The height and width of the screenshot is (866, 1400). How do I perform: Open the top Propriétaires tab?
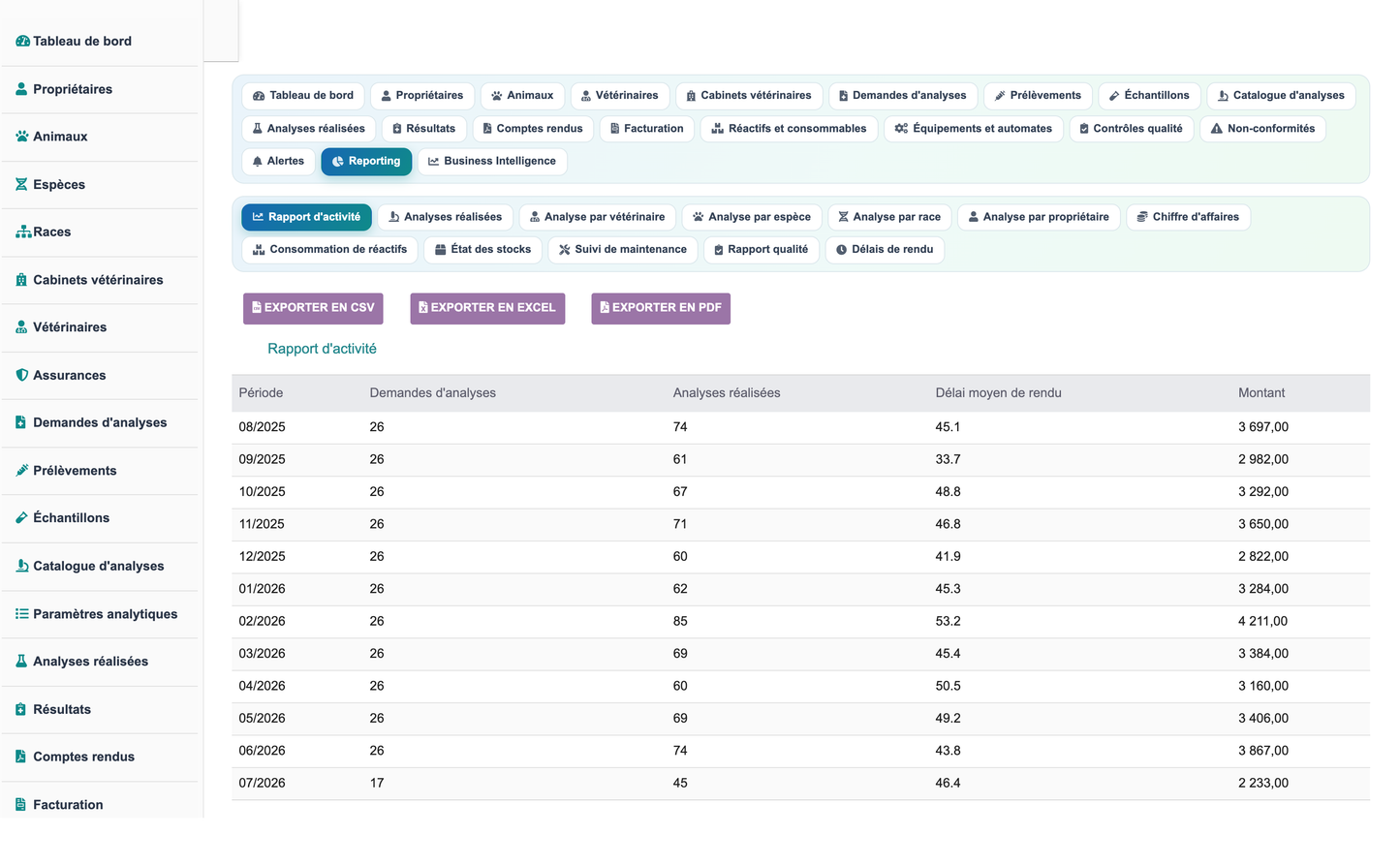[422, 96]
